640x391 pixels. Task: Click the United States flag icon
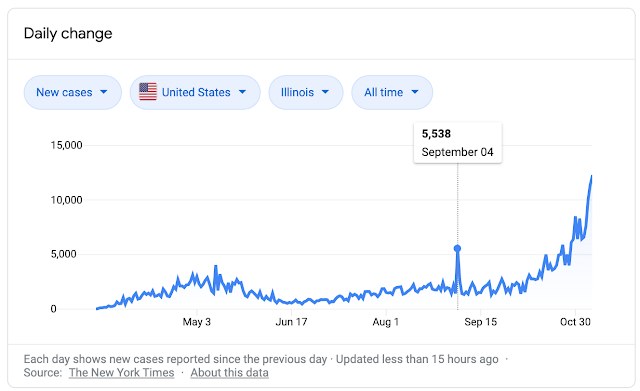pyautogui.click(x=148, y=92)
